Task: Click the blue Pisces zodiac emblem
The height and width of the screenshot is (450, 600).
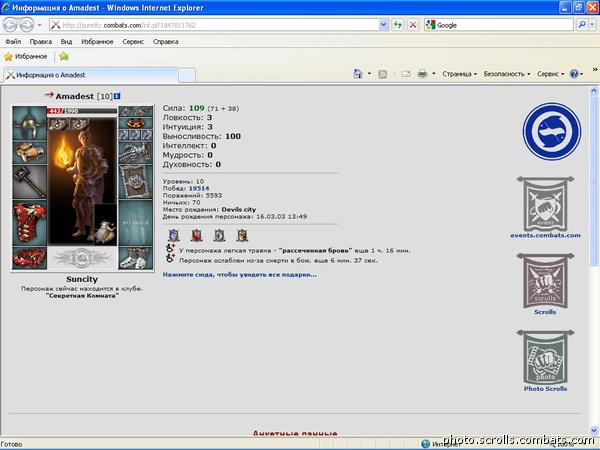Action: (551, 131)
